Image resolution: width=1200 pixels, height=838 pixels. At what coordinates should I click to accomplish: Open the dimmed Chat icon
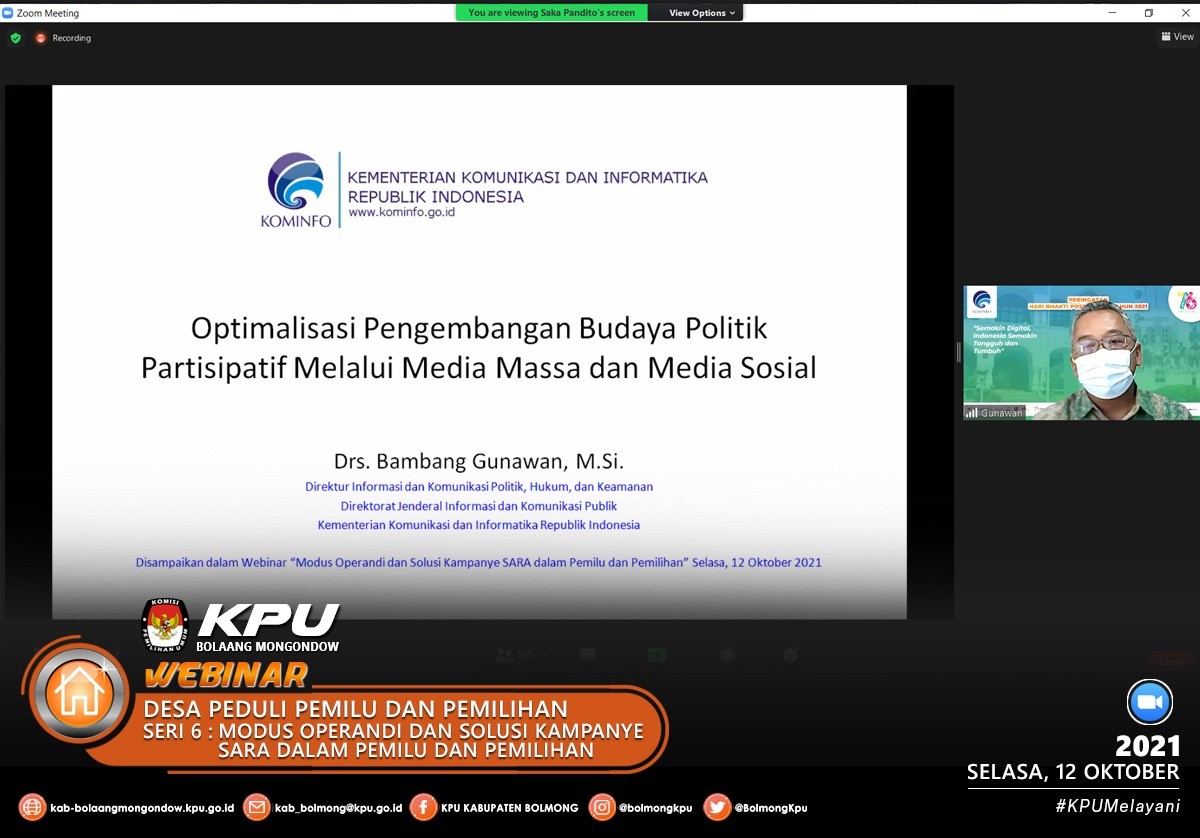[587, 655]
